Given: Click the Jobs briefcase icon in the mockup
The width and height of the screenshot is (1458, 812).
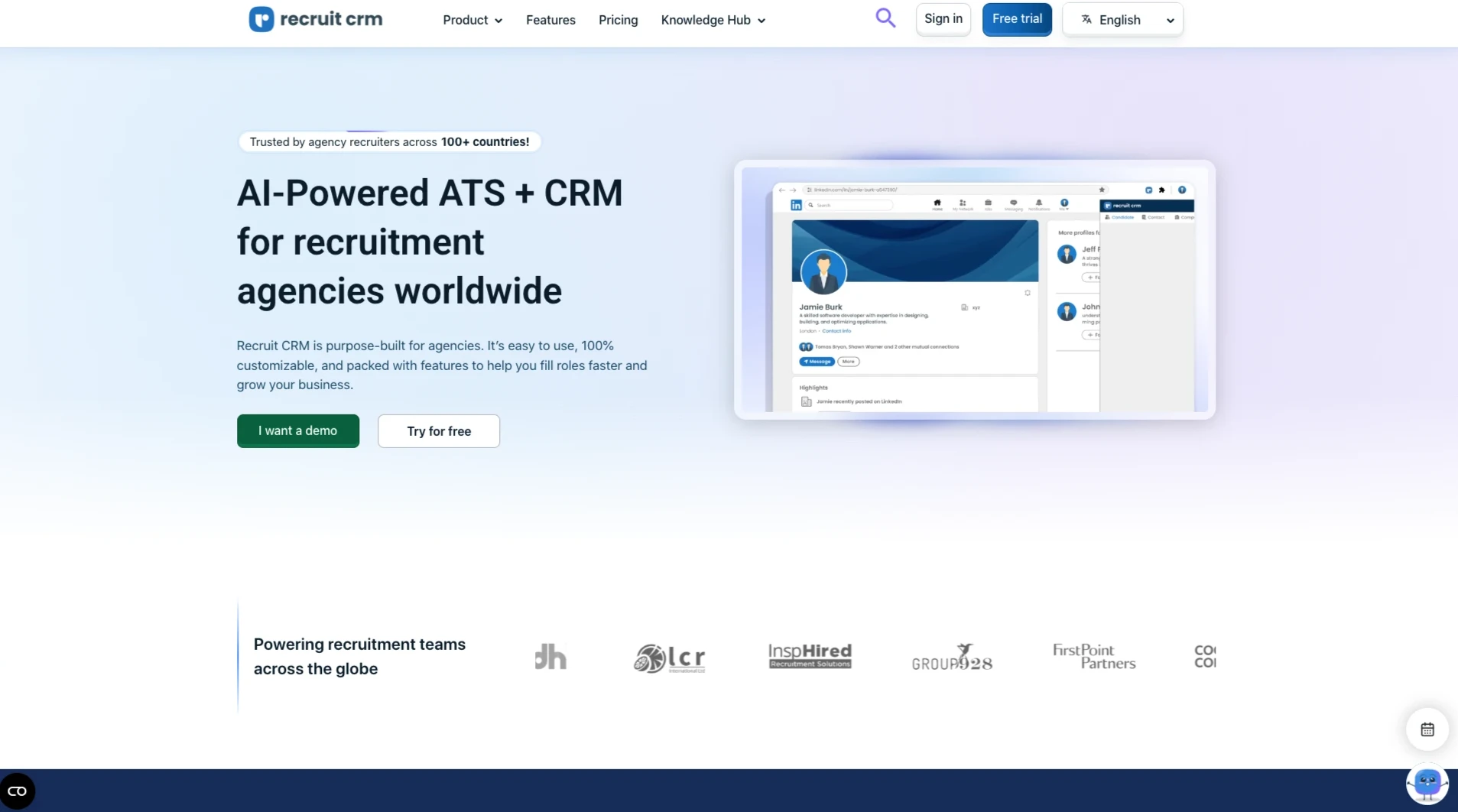Looking at the screenshot, I should pyautogui.click(x=988, y=201).
